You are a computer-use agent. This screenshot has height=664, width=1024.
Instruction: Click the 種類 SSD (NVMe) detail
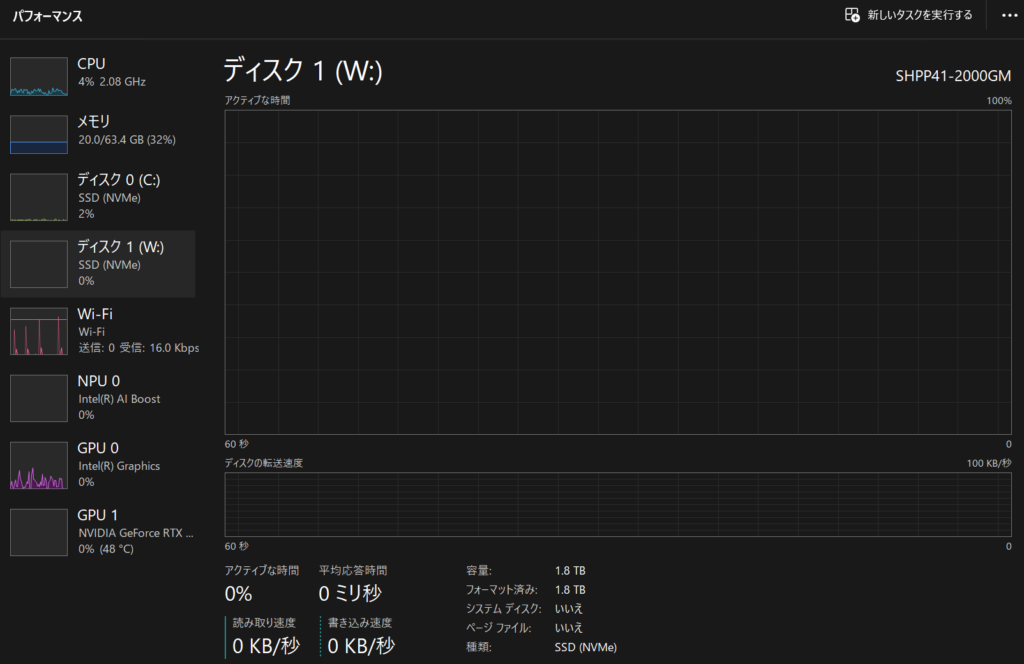tap(586, 647)
